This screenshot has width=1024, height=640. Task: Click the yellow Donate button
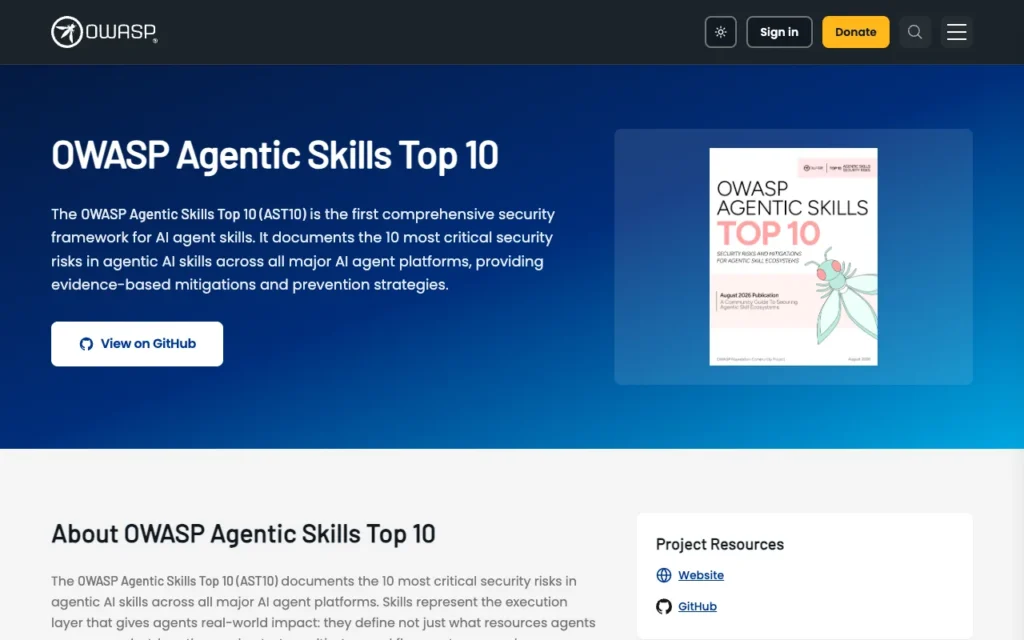(856, 32)
